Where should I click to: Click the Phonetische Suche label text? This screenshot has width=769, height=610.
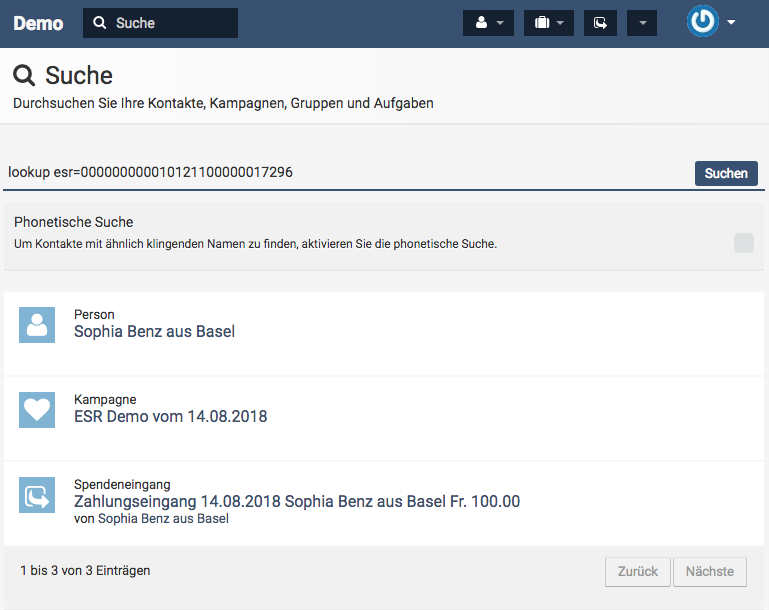click(x=74, y=222)
